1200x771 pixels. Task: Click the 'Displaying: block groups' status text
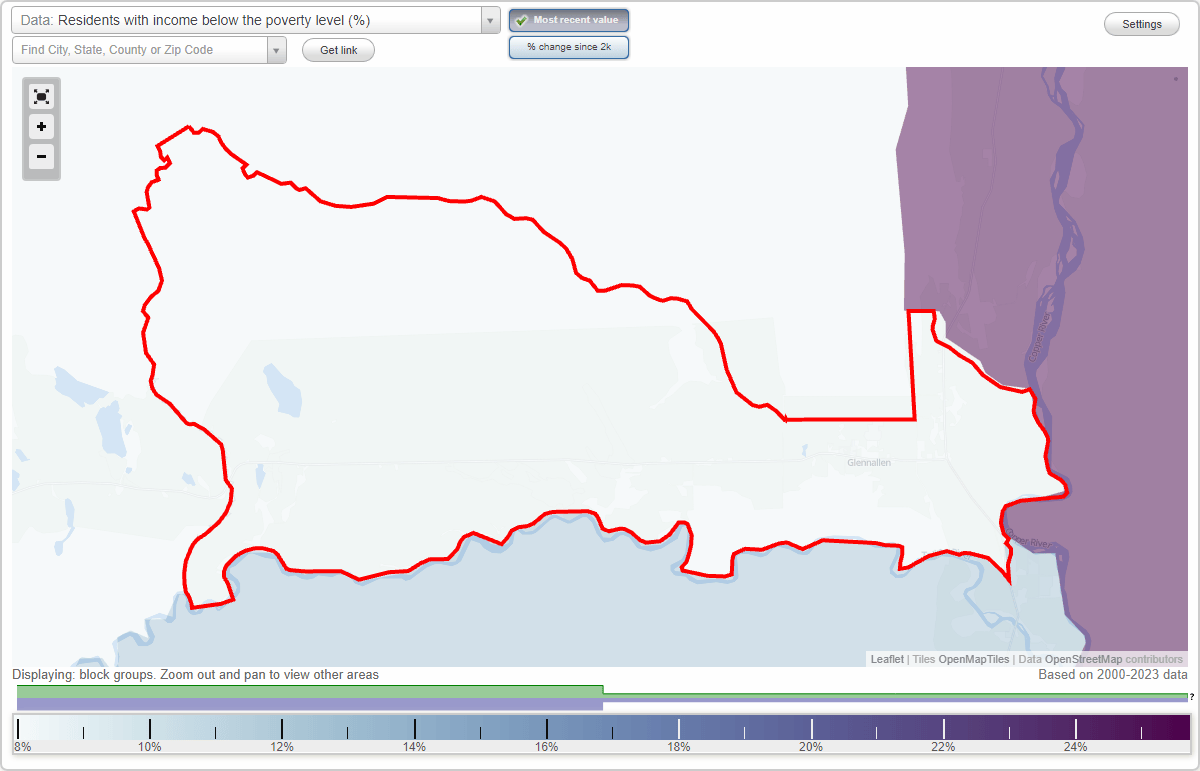click(x=196, y=675)
